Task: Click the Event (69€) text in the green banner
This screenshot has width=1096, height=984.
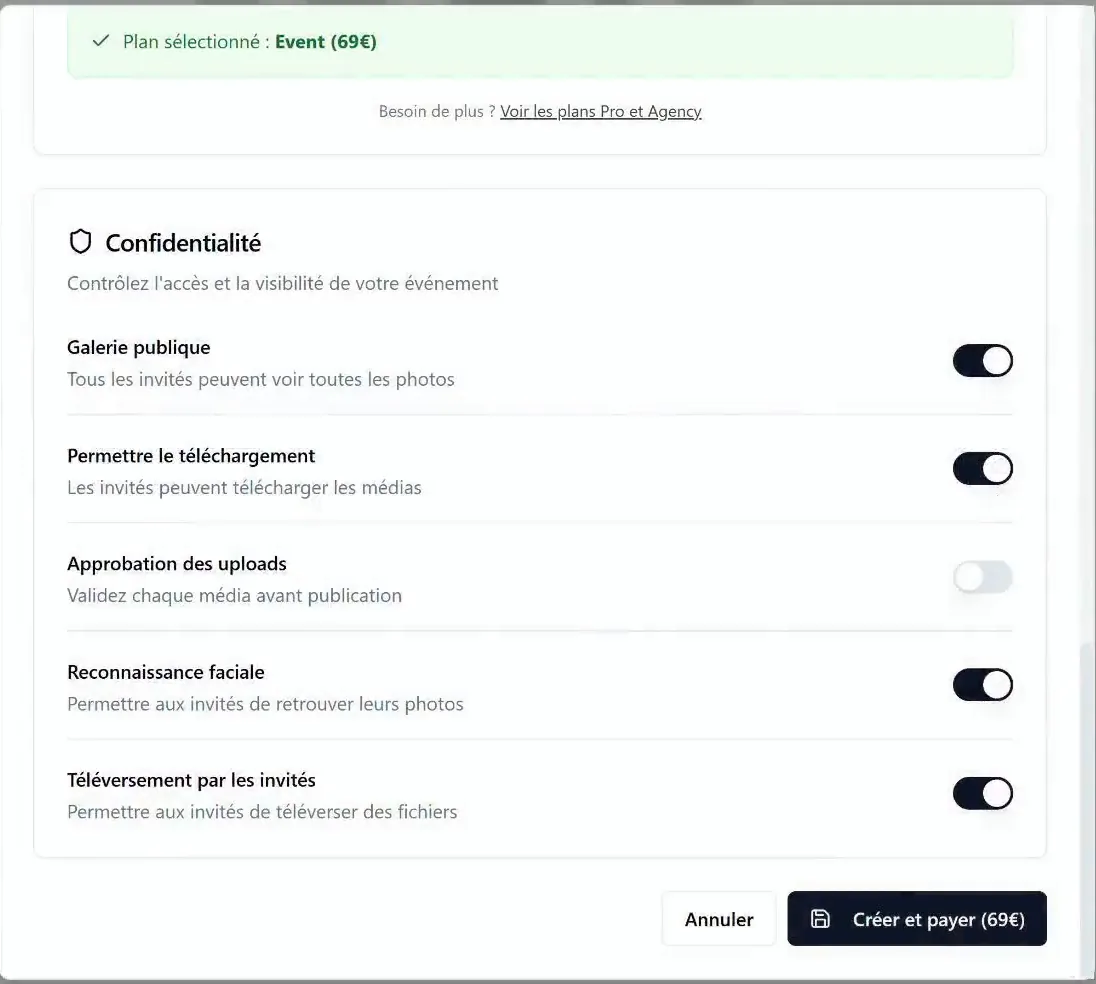Action: click(x=326, y=42)
